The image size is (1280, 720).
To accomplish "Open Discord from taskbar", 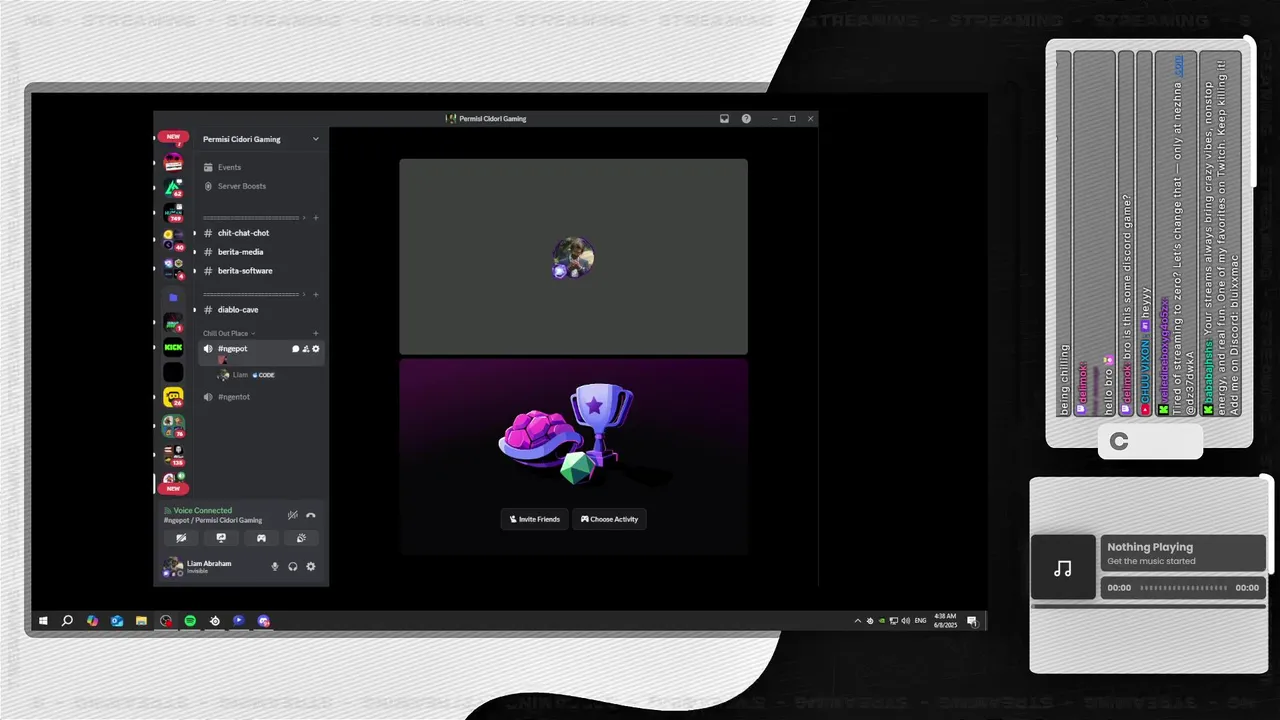I will [263, 621].
